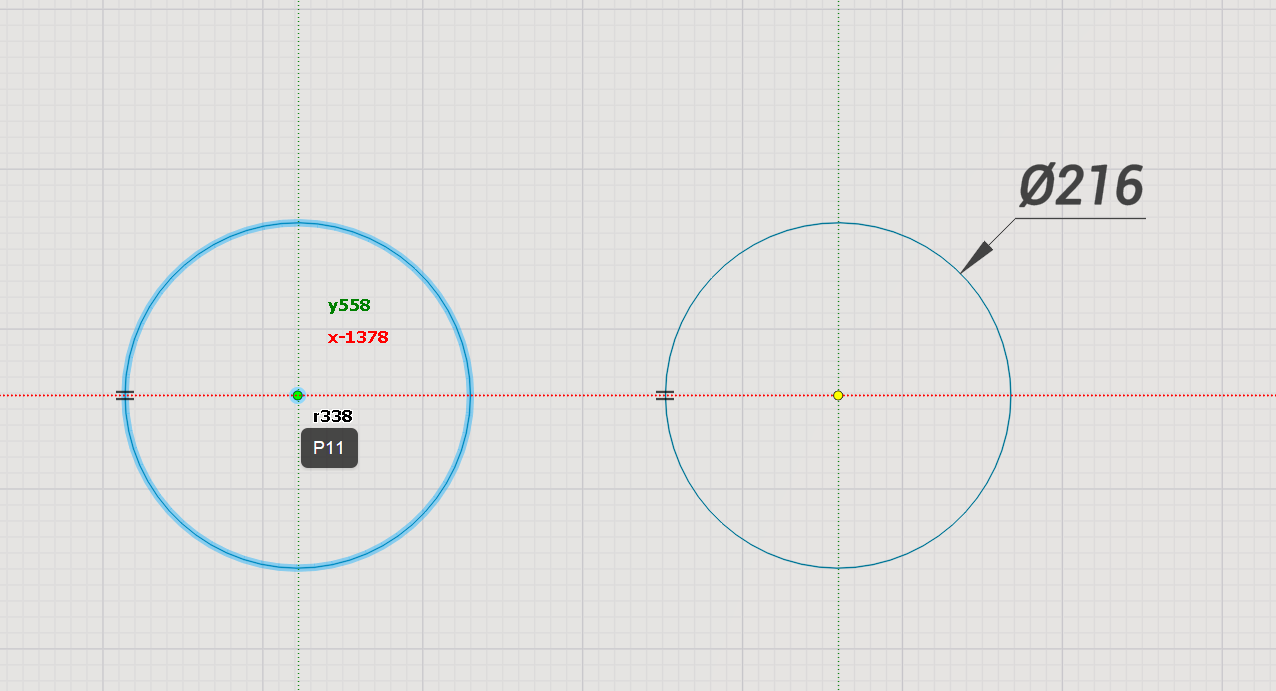1276x691 pixels.
Task: Click the red x-1378 coordinate label
Action: pyautogui.click(x=358, y=337)
